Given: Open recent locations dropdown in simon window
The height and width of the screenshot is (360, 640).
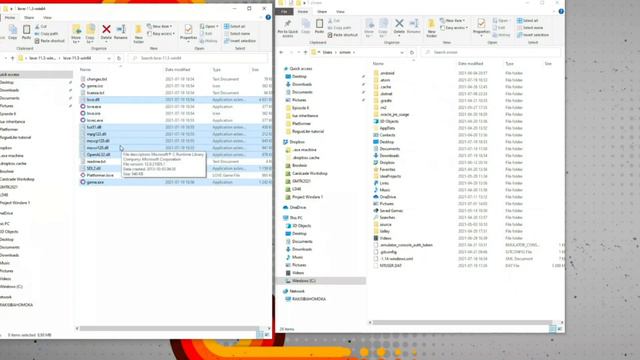Looking at the screenshot, I should [298, 52].
